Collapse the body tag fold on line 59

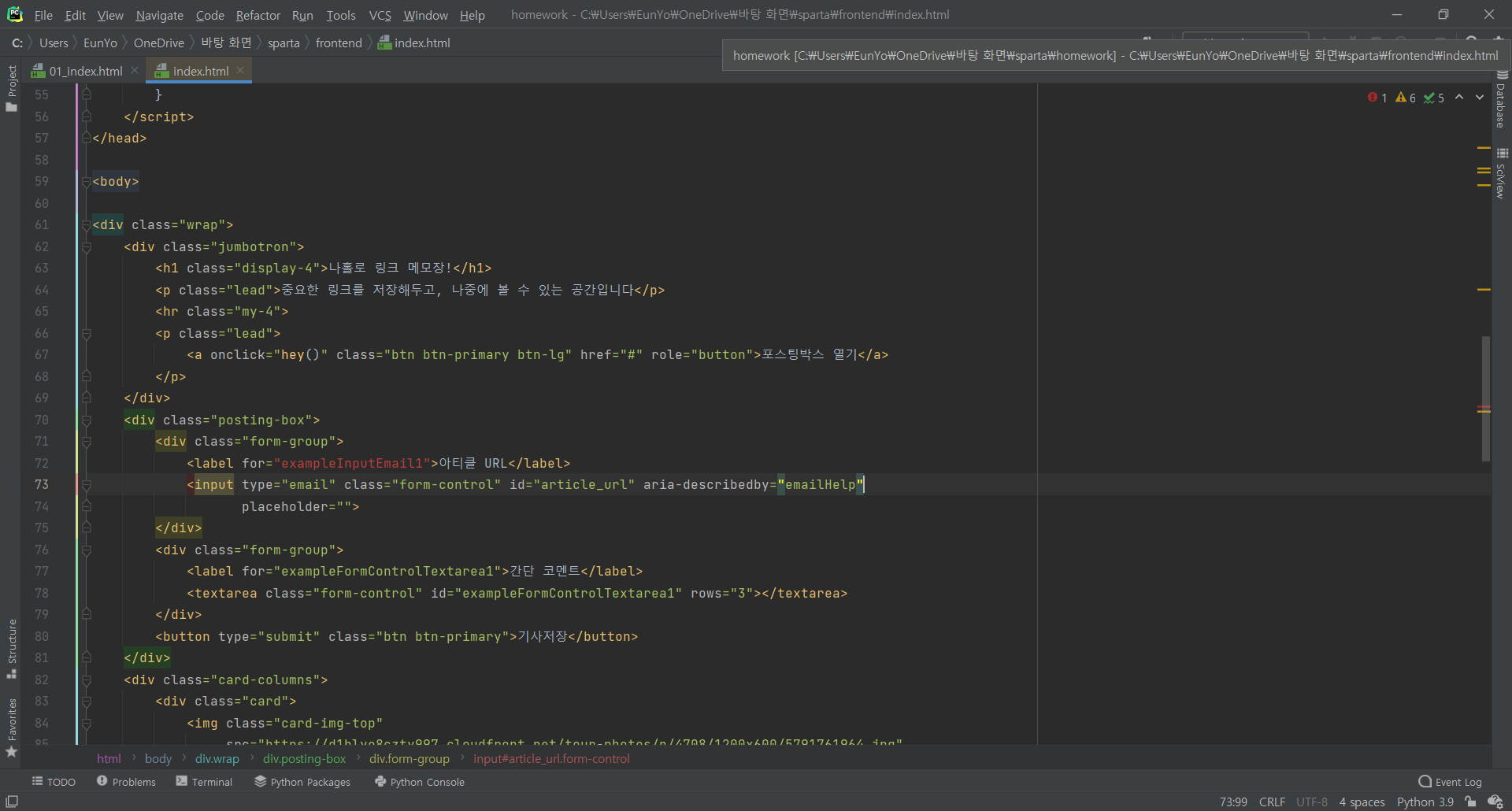coord(87,182)
